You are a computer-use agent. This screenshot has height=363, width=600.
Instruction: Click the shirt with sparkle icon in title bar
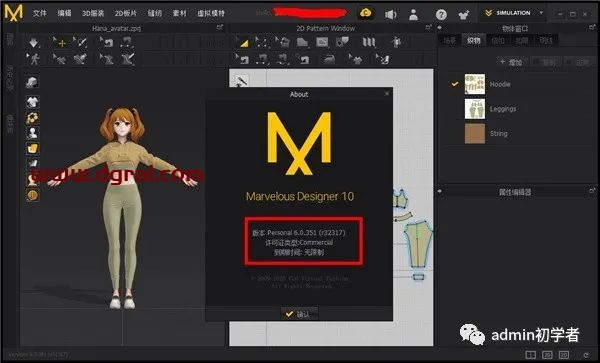tap(464, 15)
